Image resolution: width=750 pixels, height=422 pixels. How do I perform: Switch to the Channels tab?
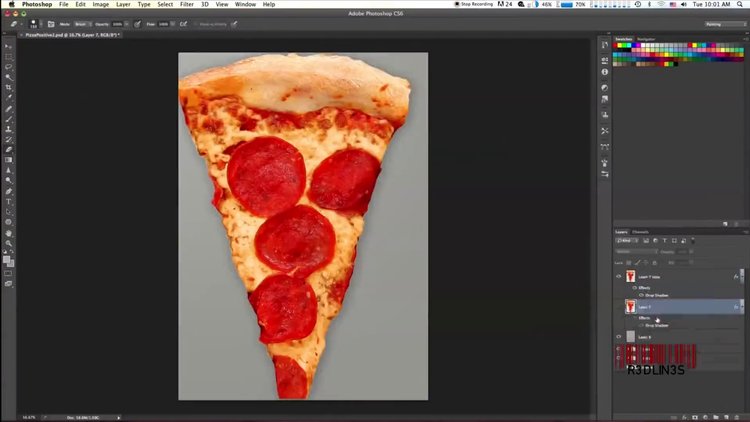640,232
